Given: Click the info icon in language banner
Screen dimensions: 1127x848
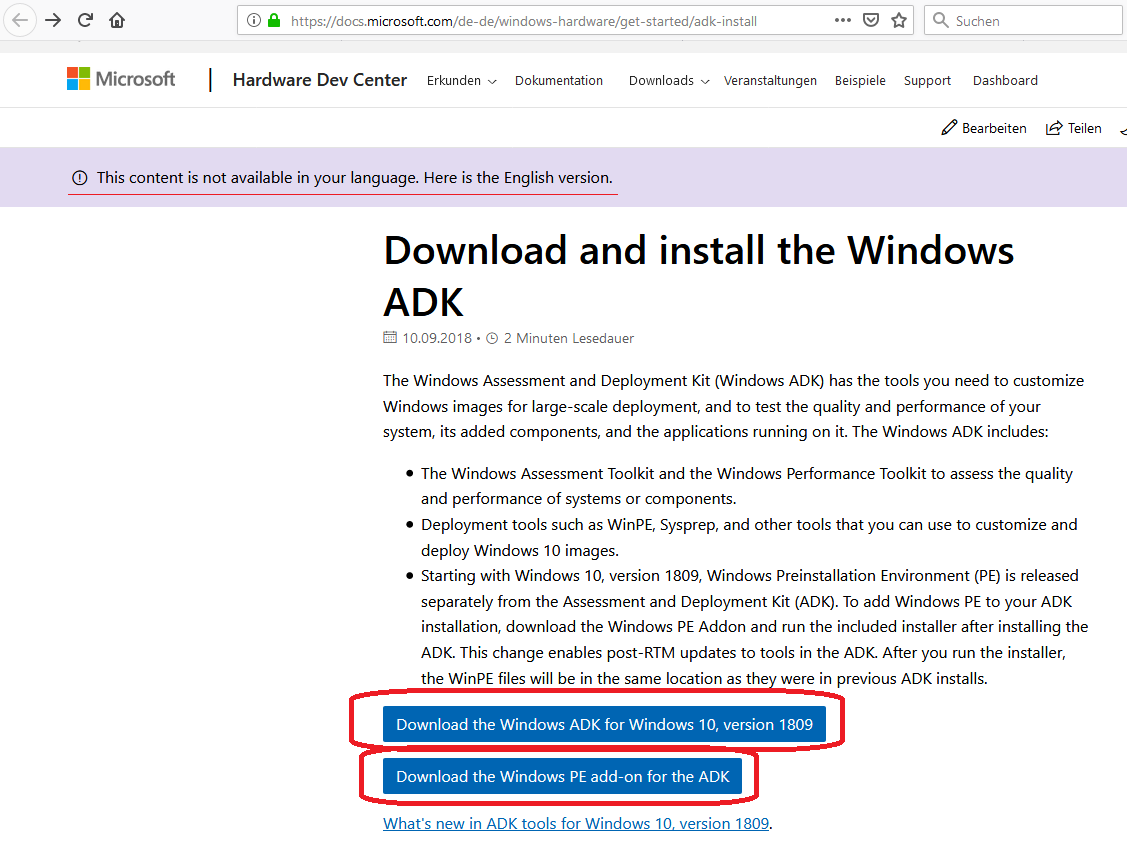Looking at the screenshot, I should click(x=80, y=178).
